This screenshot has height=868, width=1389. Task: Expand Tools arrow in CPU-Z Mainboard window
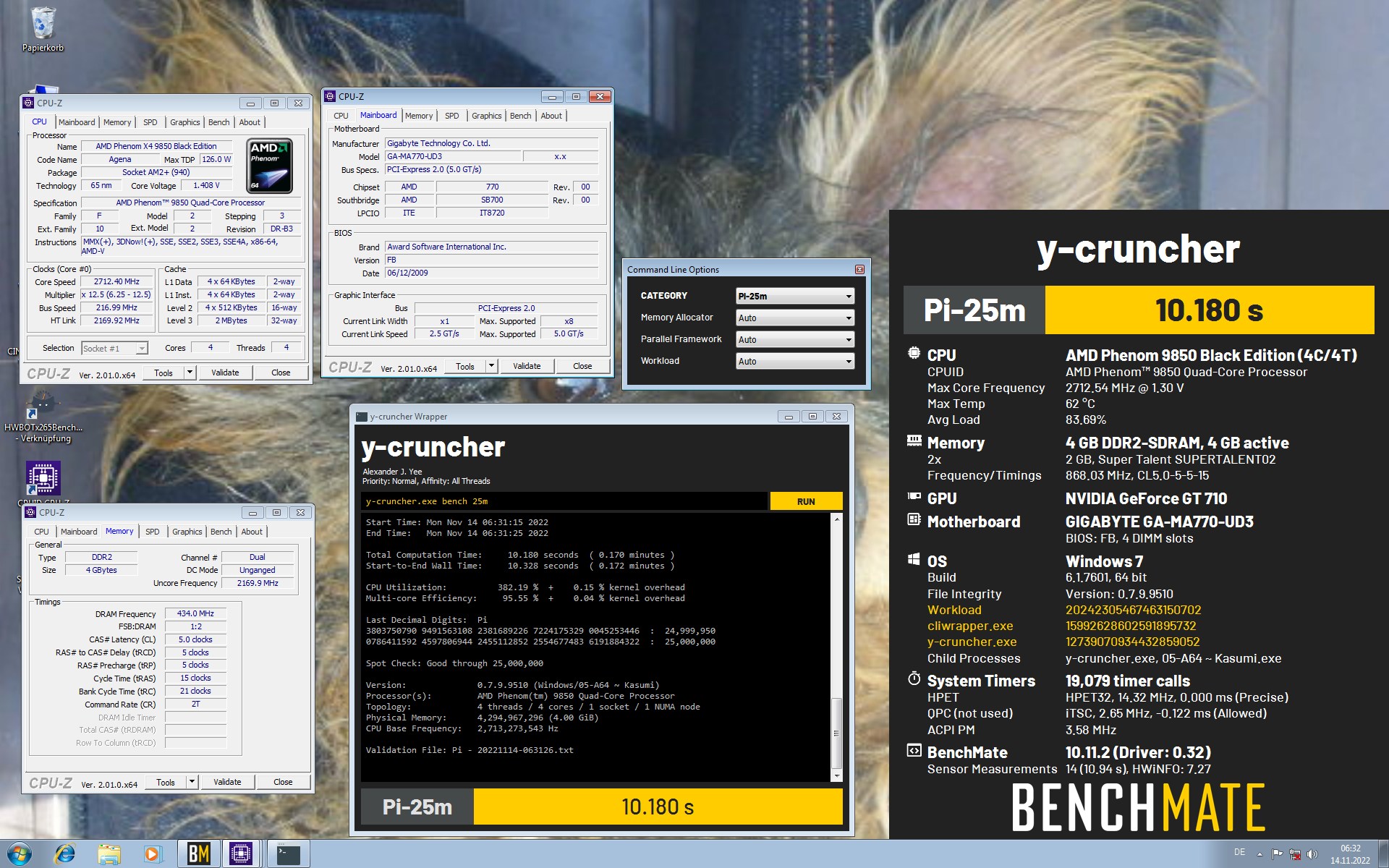click(491, 366)
